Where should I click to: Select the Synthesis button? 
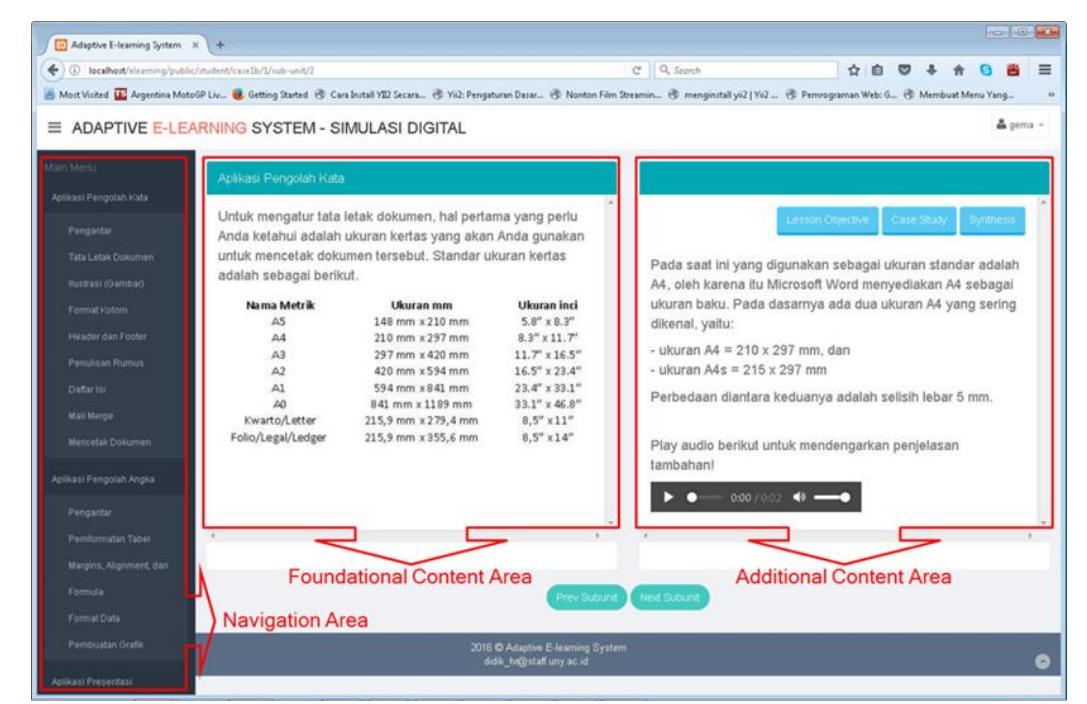click(x=991, y=221)
